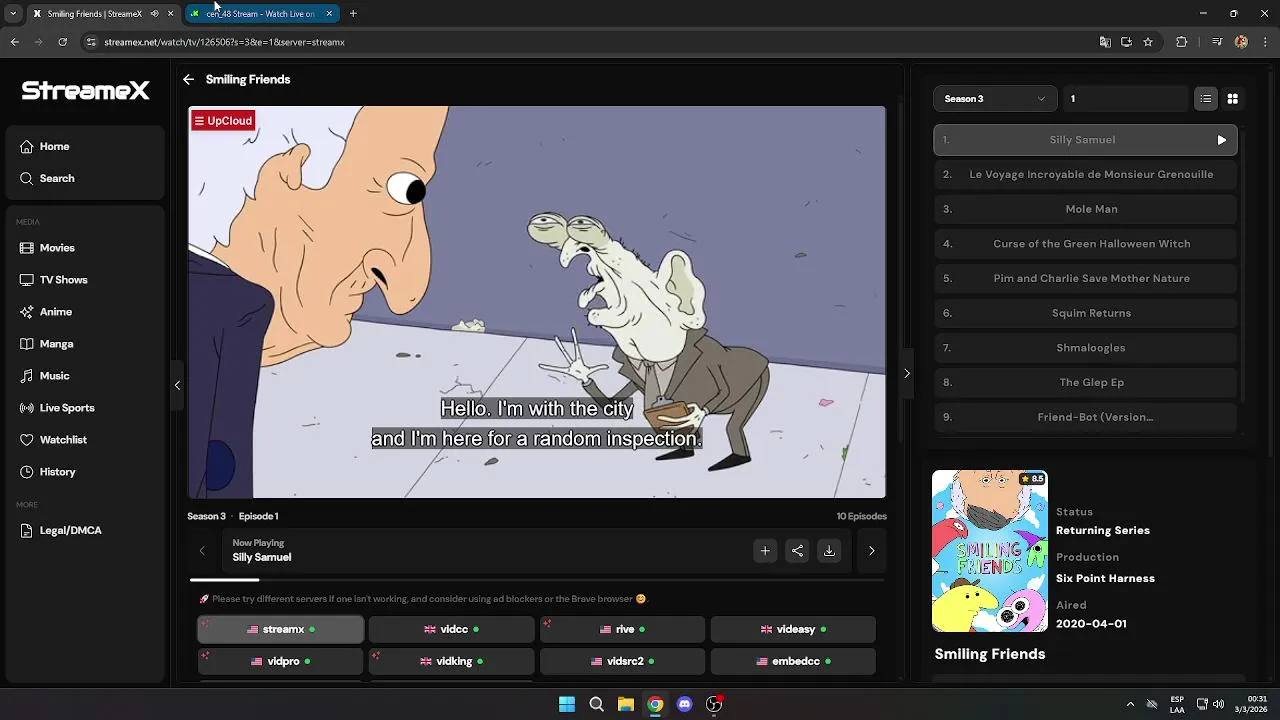This screenshot has height=720, width=1280.
Task: Collapse the episode panel with right arrow handle
Action: tap(907, 374)
